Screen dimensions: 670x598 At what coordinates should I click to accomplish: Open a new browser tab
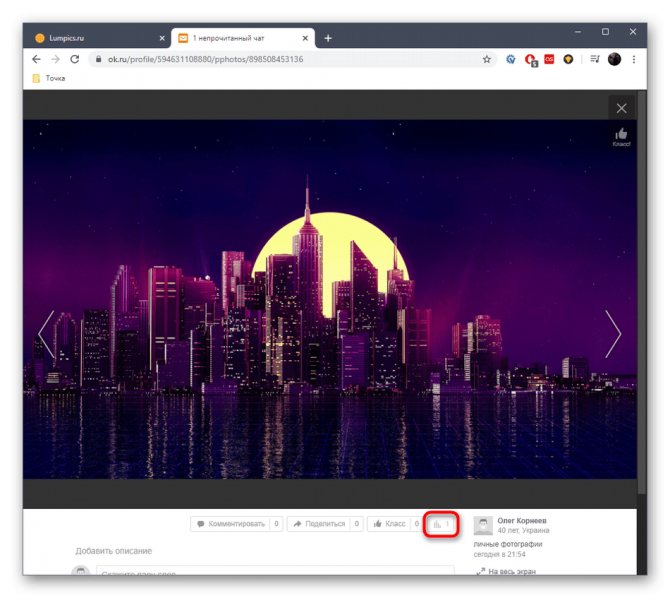[328, 38]
